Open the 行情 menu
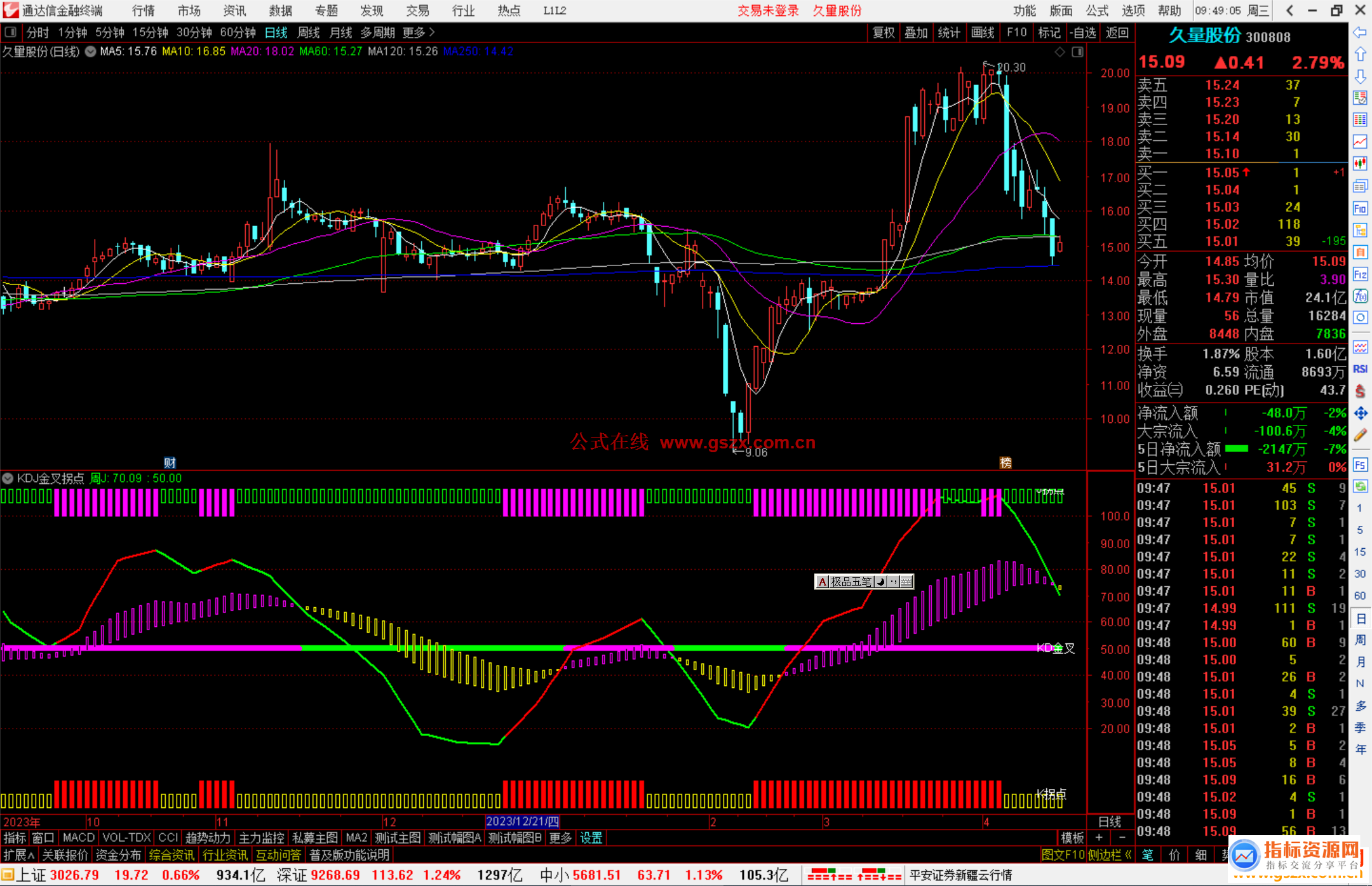Image resolution: width=1372 pixels, height=886 pixels. (143, 11)
